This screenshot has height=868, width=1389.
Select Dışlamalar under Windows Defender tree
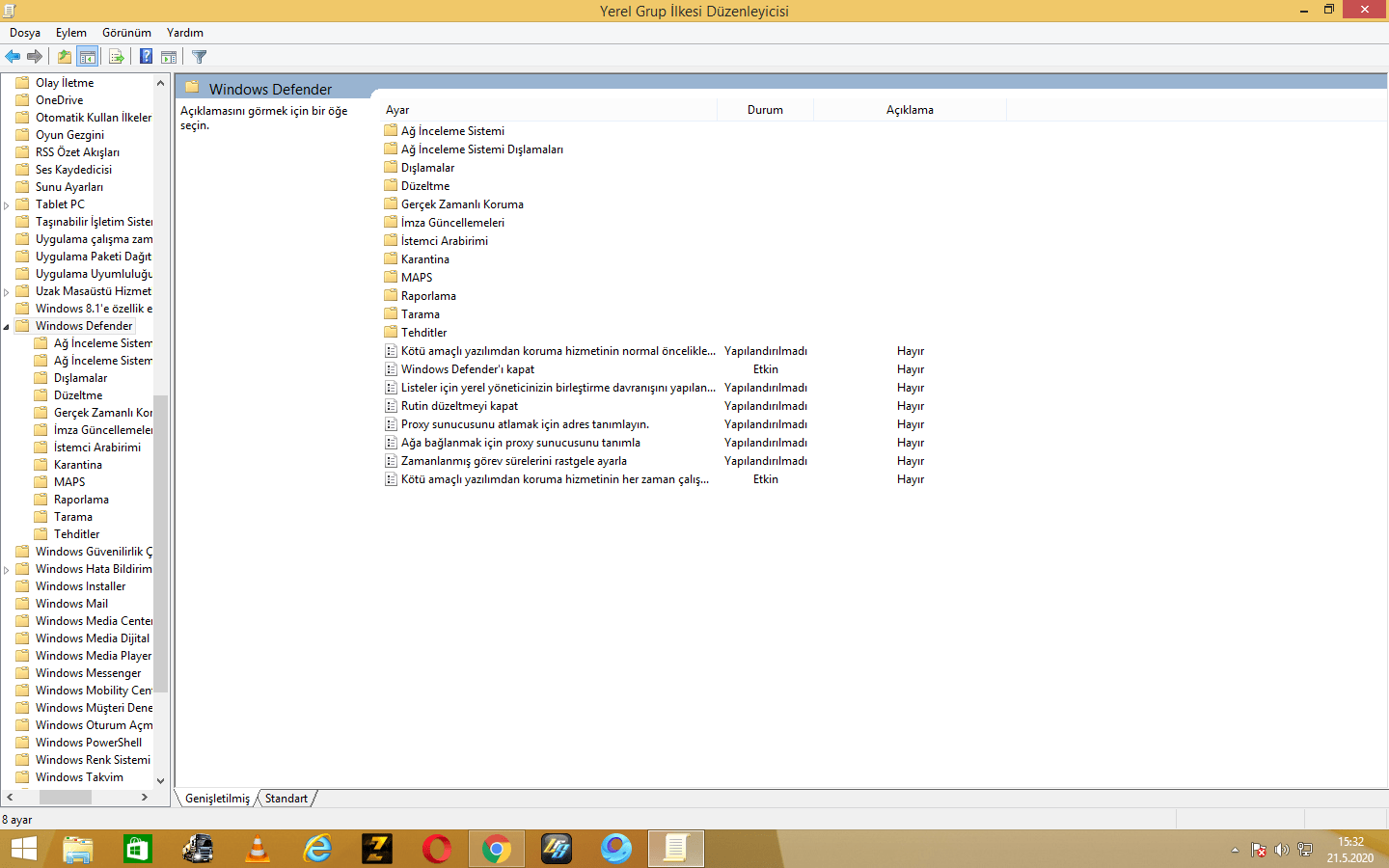(80, 378)
